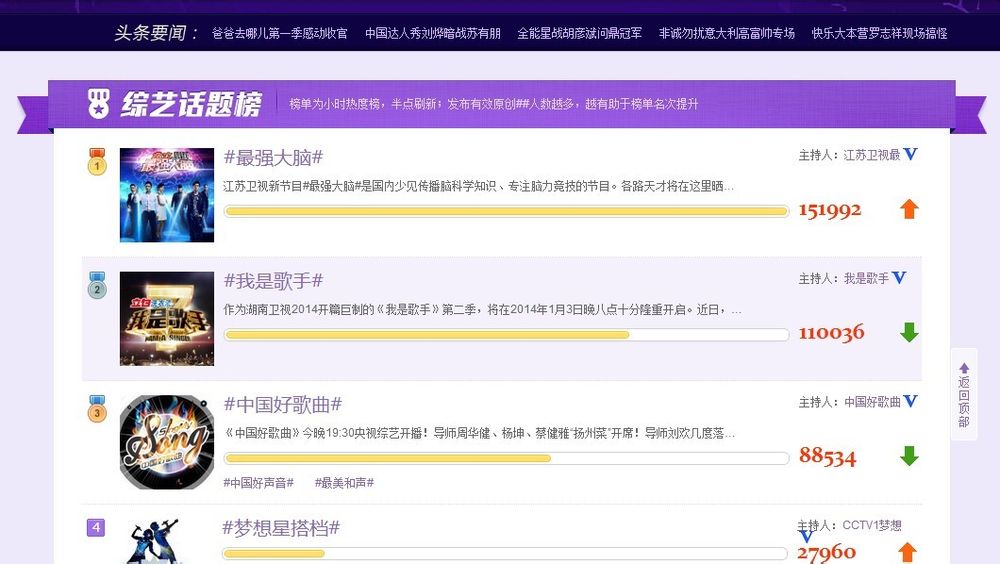The height and width of the screenshot is (564, 1000).
Task: Click the 我是歌手 description text
Action: [x=482, y=310]
